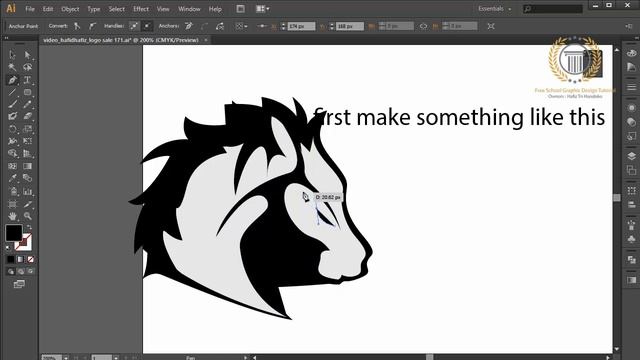The image size is (640, 360).
Task: Select the Pen tool in the tools panel
Action: coord(12,80)
